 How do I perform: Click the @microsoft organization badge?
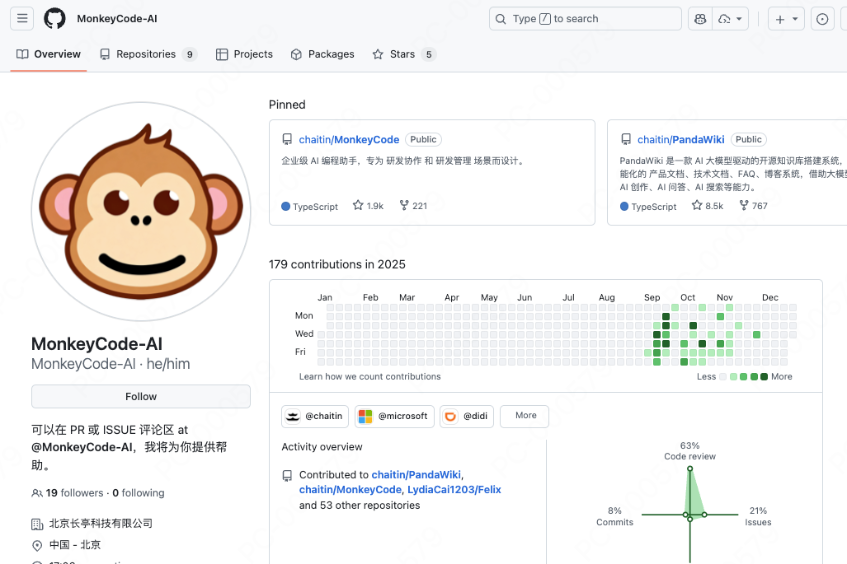pyautogui.click(x=393, y=416)
